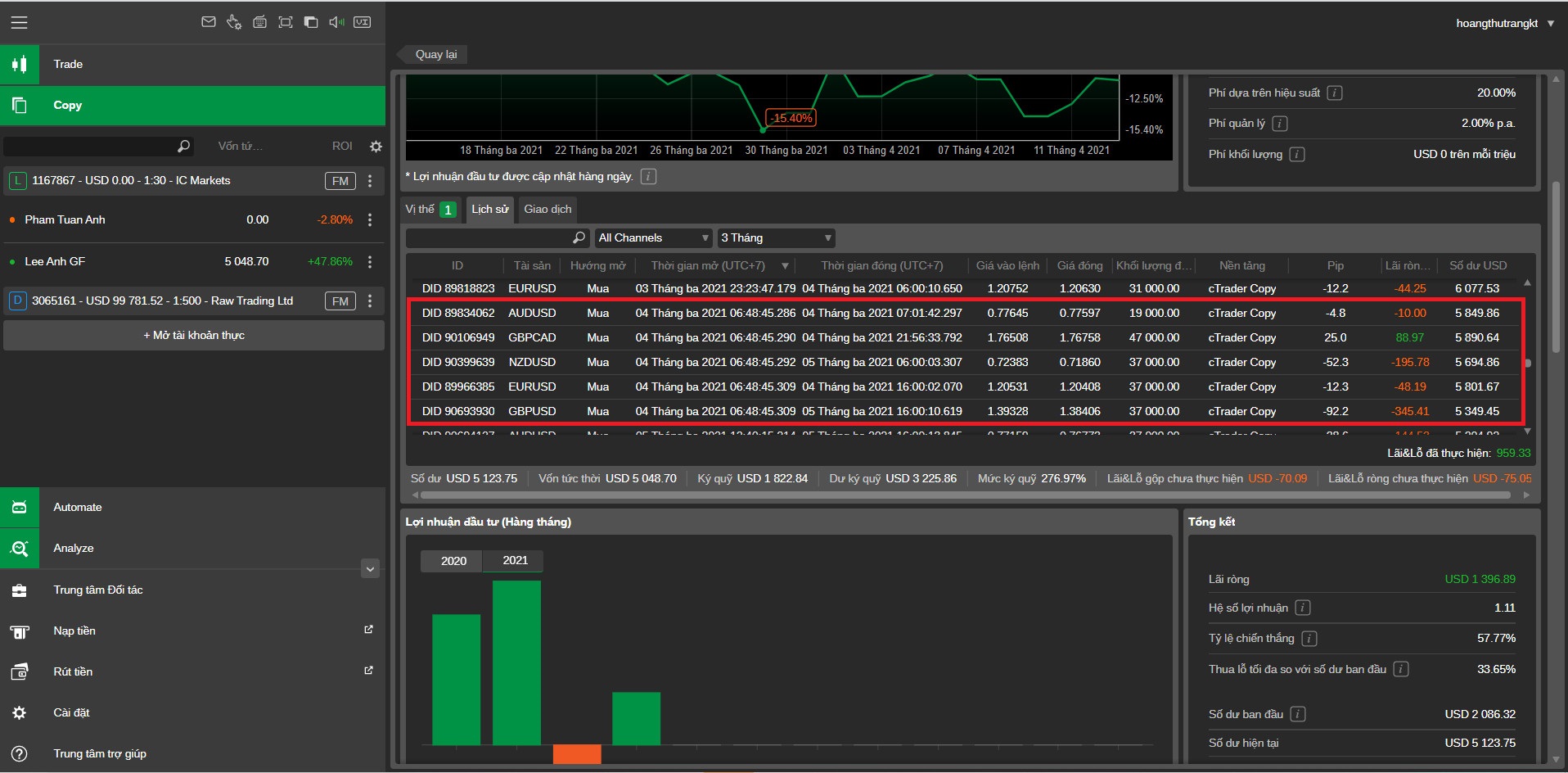The width and height of the screenshot is (1568, 773).
Task: Click the Mở tài khoản thực button
Action: pyautogui.click(x=194, y=336)
